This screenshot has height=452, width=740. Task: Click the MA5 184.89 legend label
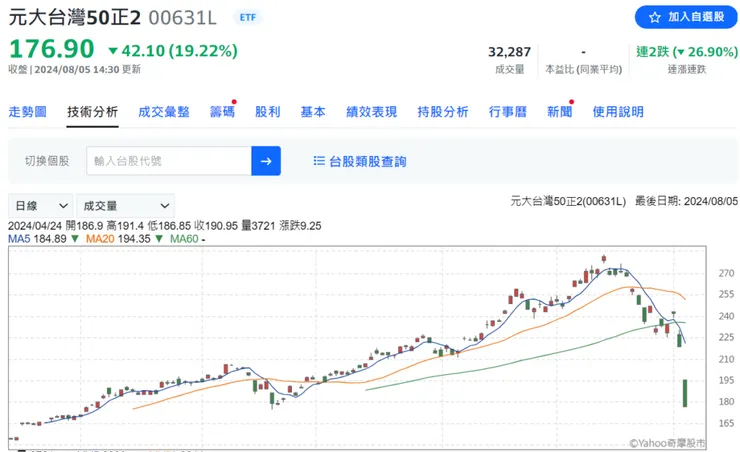tap(37, 239)
